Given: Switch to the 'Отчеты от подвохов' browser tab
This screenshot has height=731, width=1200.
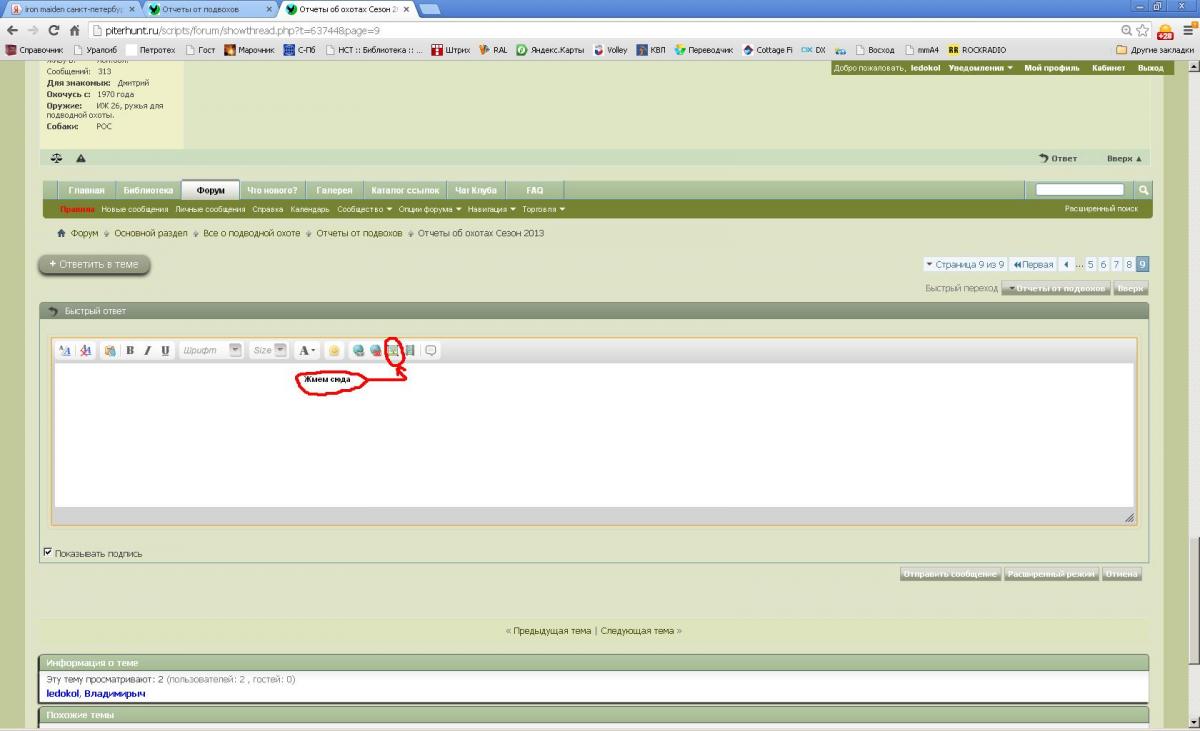Looking at the screenshot, I should pyautogui.click(x=210, y=9).
